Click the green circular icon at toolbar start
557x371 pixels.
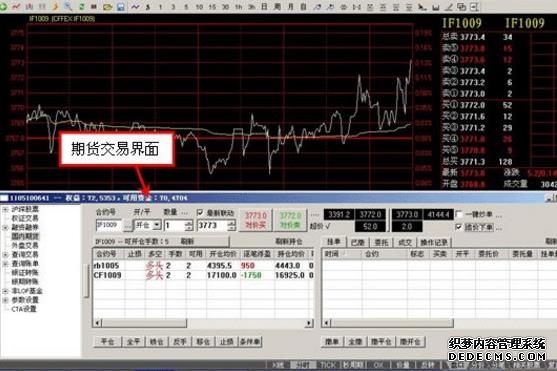[3, 6]
